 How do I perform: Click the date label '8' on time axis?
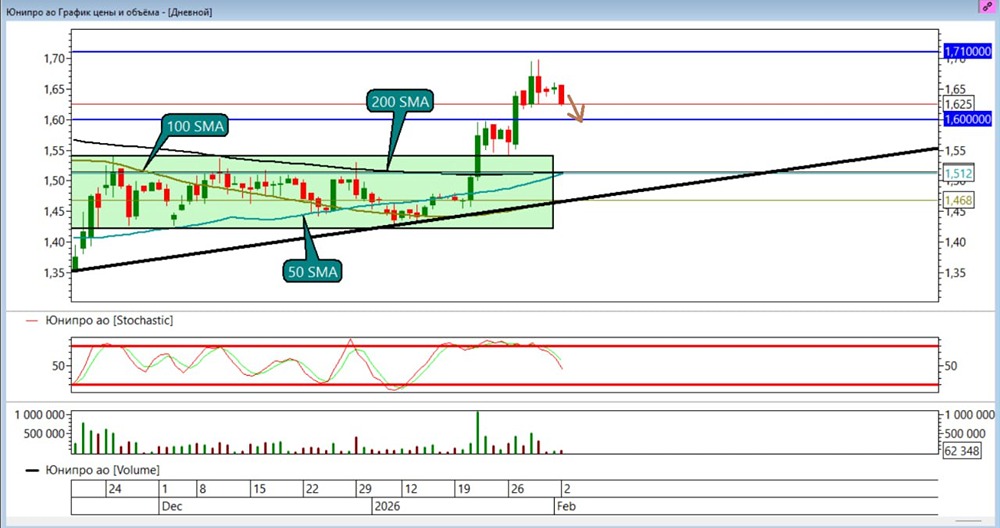(x=203, y=489)
